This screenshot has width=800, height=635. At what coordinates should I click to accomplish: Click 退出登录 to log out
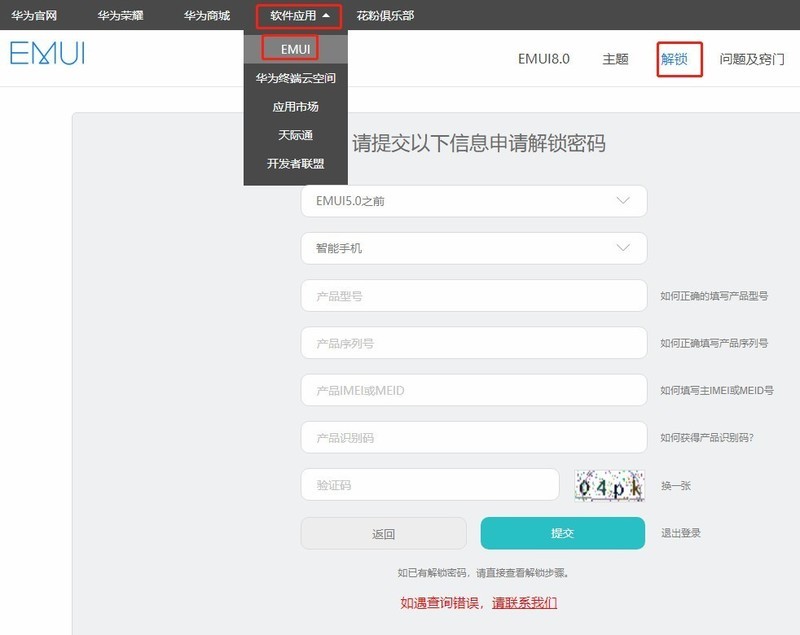681,533
